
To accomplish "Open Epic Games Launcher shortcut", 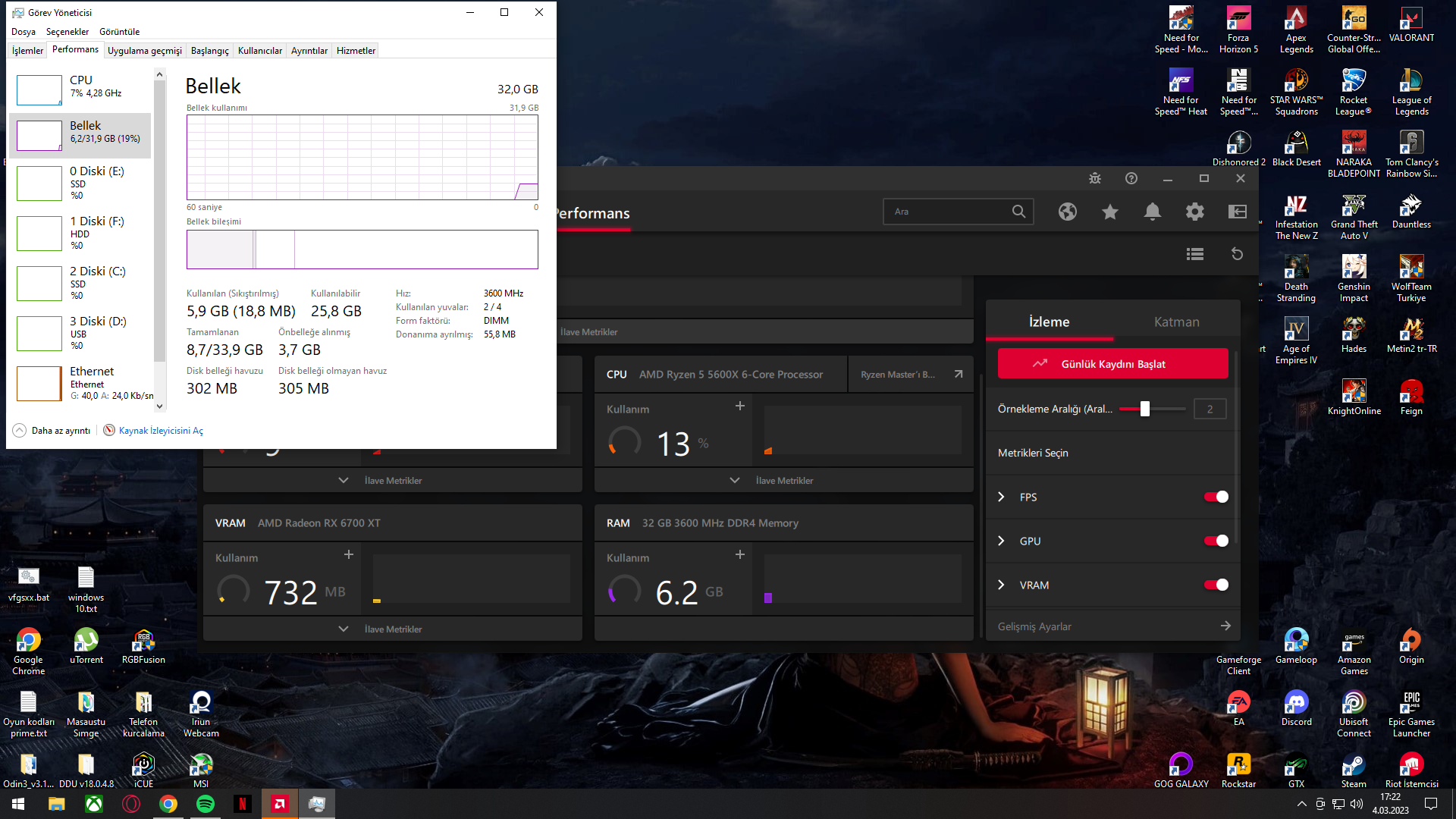I will (x=1411, y=714).
